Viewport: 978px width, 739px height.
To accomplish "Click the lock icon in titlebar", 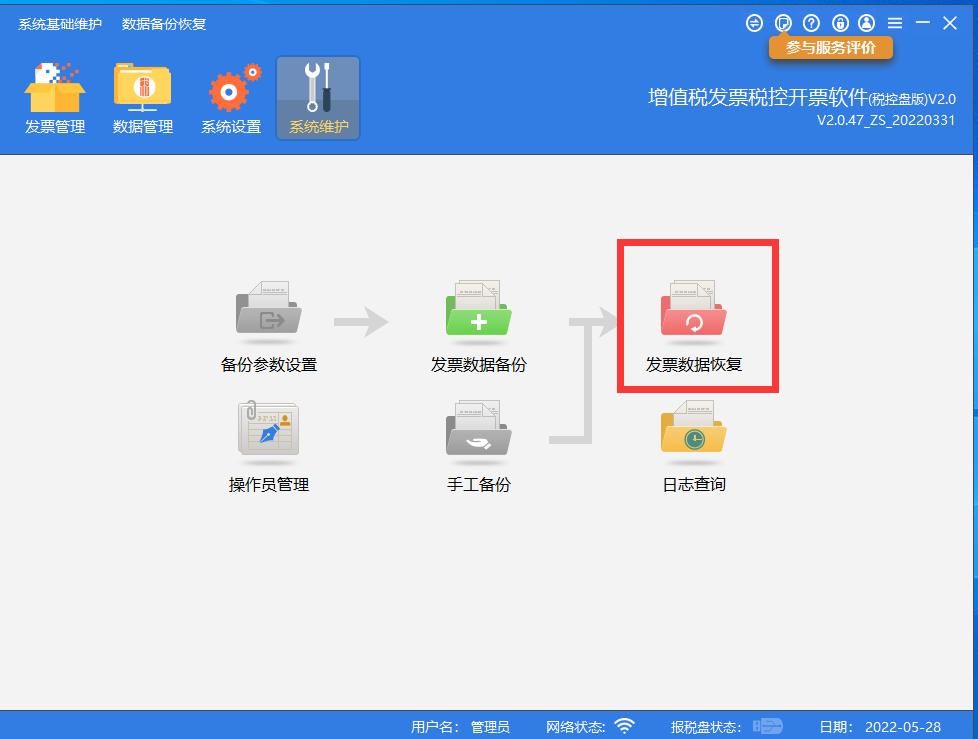I will tap(841, 22).
